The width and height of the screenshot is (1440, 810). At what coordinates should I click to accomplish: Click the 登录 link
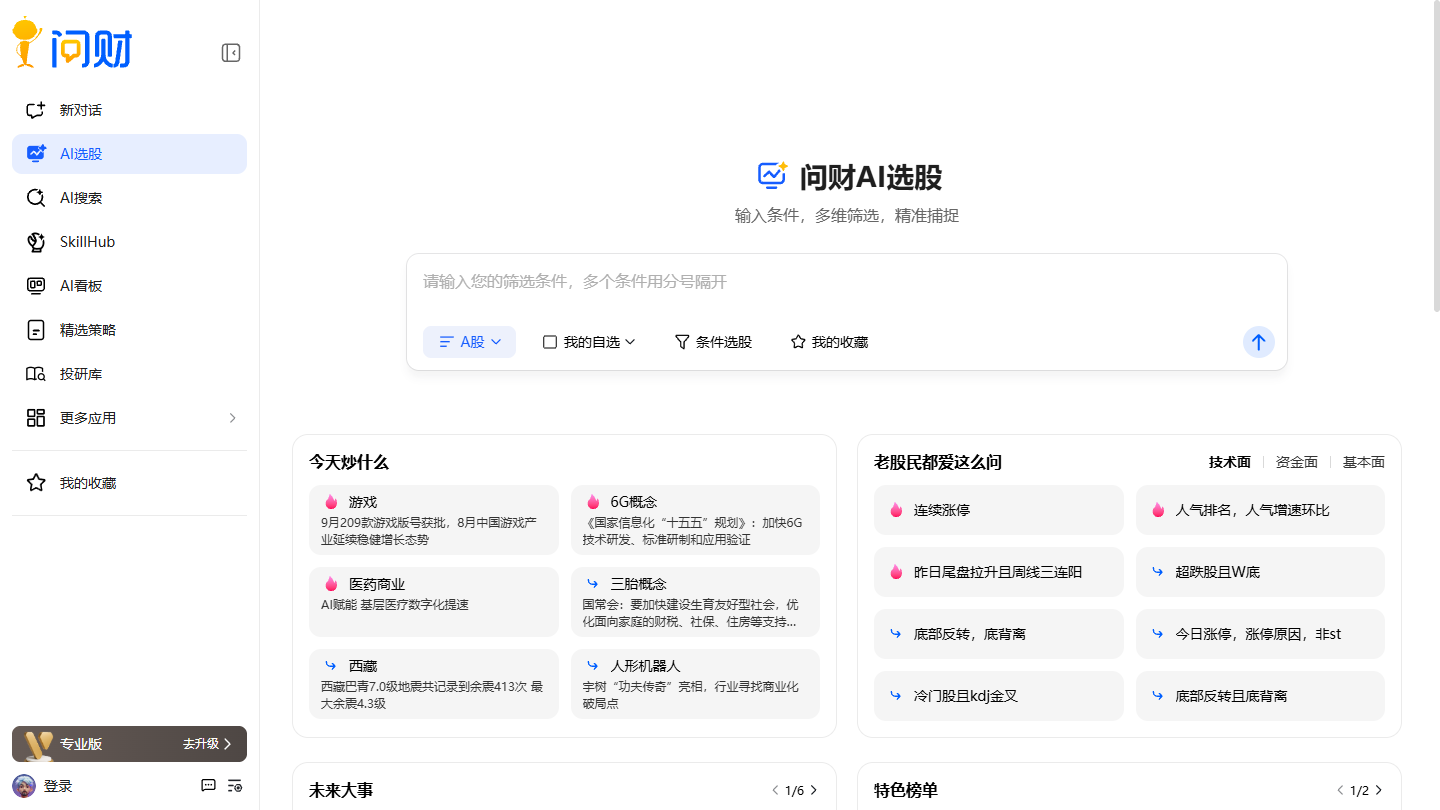pos(58,787)
